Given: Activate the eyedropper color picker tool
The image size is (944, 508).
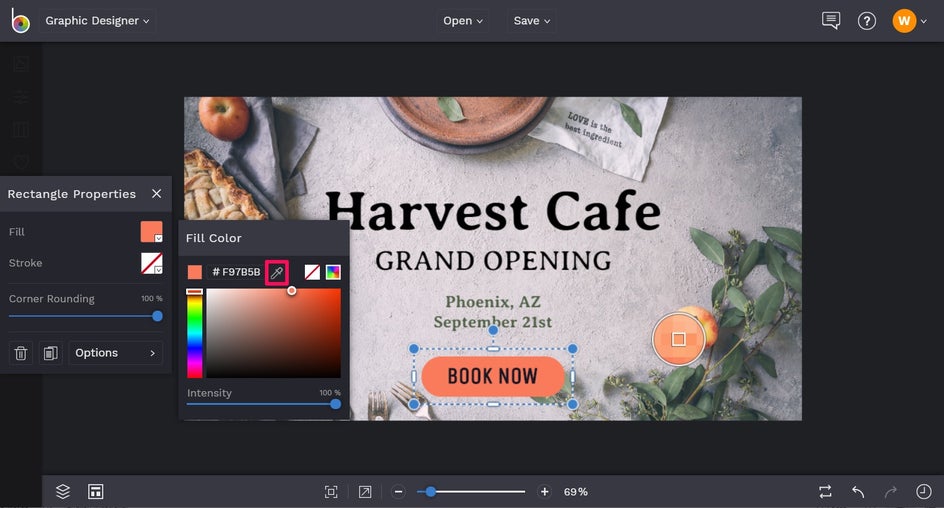Looking at the screenshot, I should 277,273.
